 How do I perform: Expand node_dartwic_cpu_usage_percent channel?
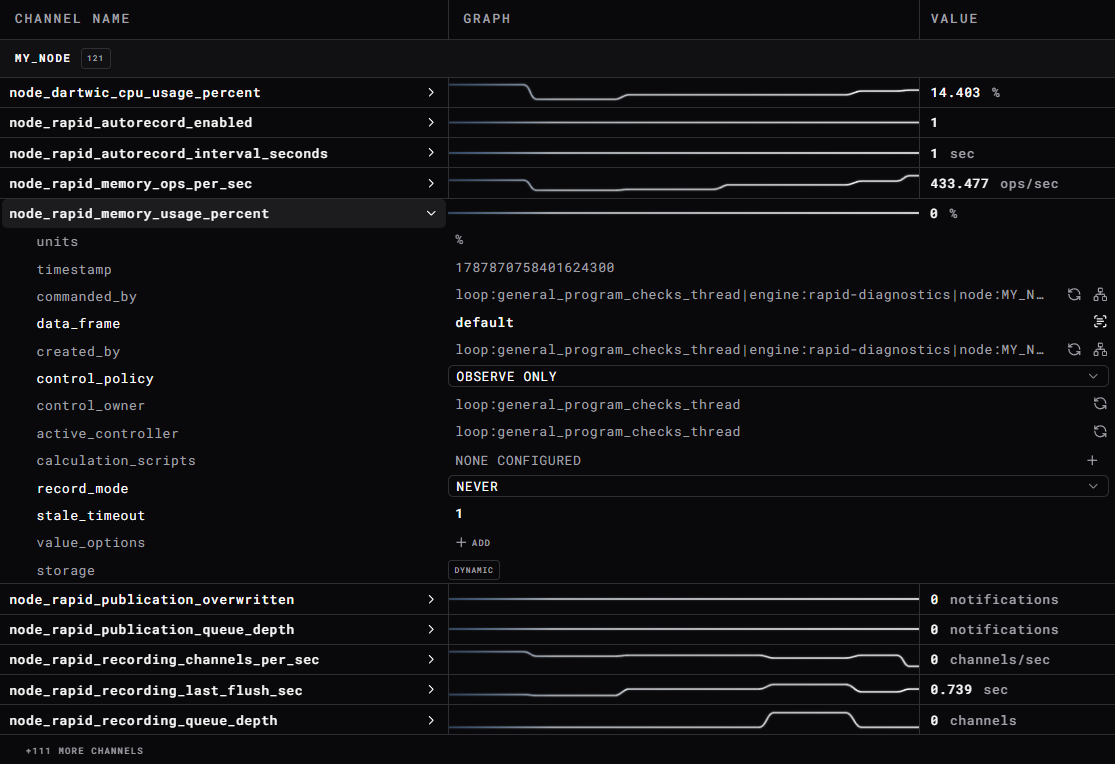(x=431, y=92)
